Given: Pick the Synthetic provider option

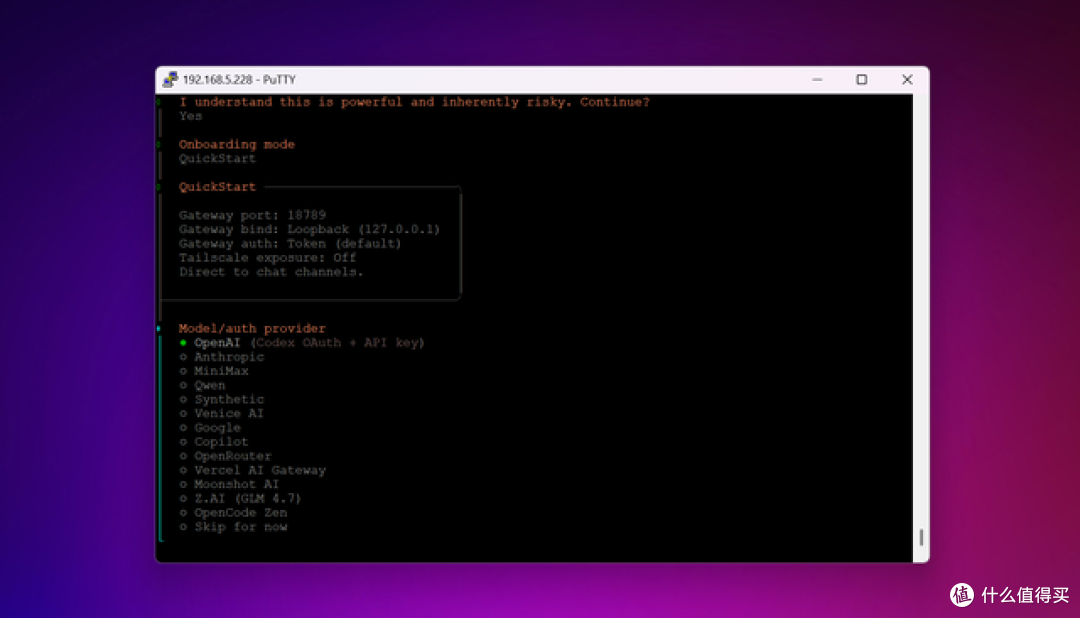Looking at the screenshot, I should coord(222,399).
